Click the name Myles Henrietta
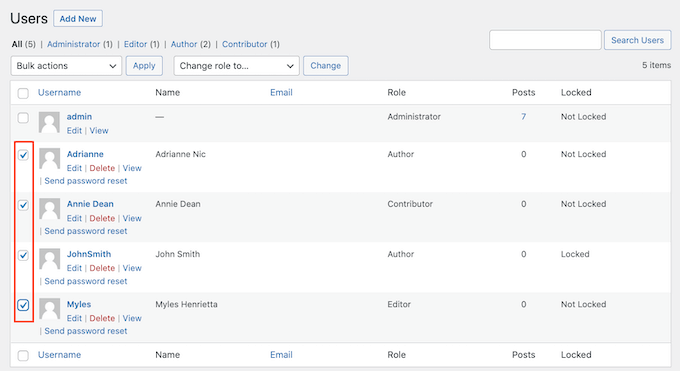Viewport: 680px width, 371px height. pyautogui.click(x=186, y=305)
